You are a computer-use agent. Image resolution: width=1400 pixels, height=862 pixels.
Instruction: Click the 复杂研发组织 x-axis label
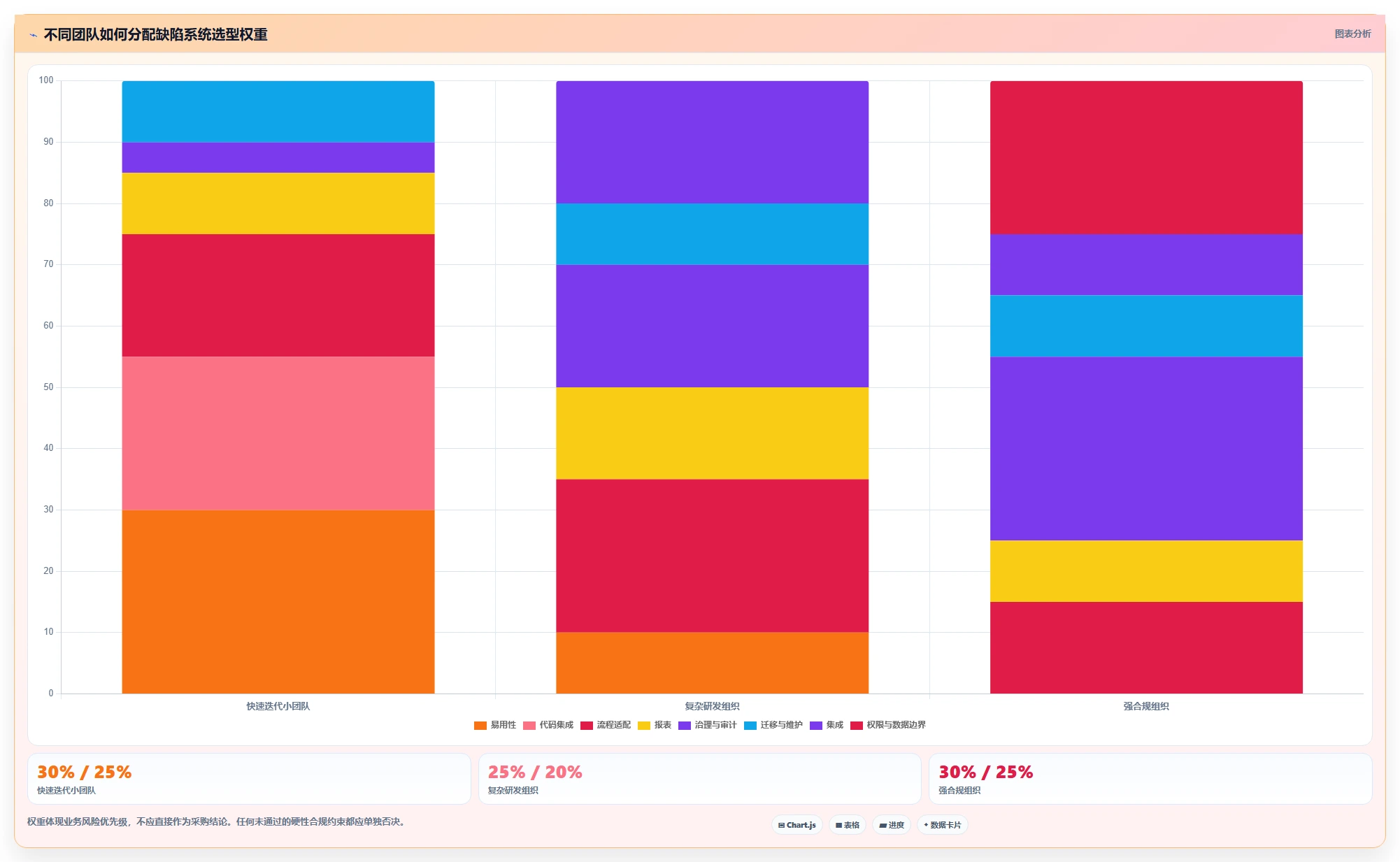[713, 706]
